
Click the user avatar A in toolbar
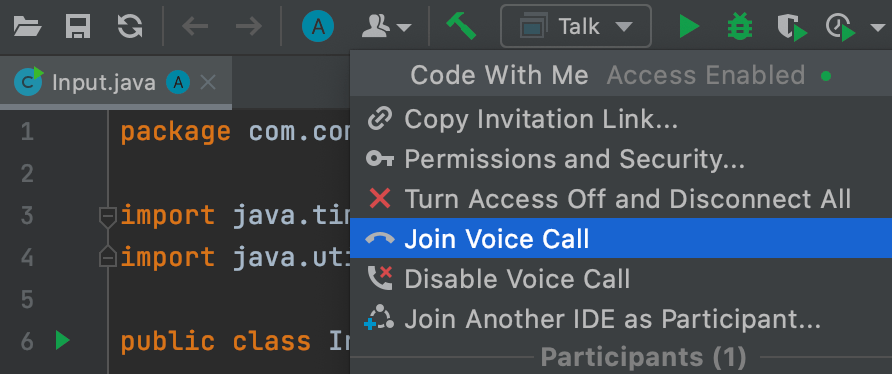pos(318,27)
